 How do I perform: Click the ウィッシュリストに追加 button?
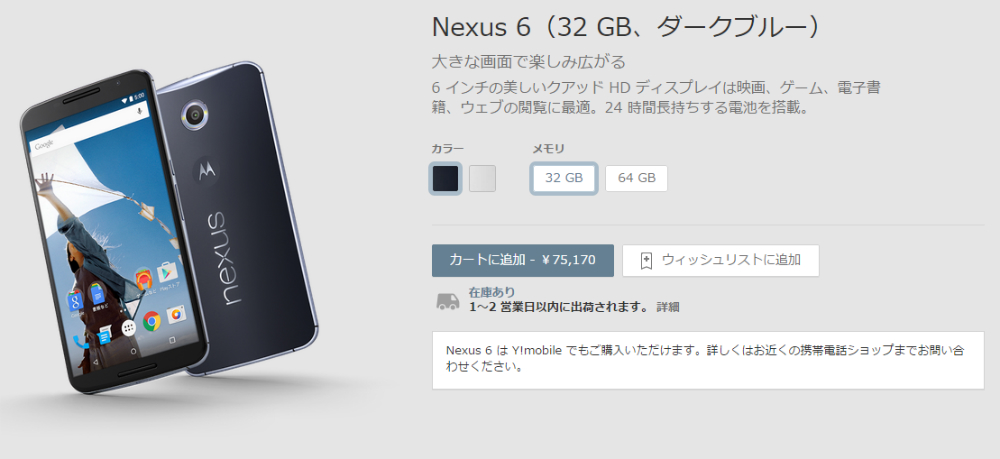pos(721,260)
